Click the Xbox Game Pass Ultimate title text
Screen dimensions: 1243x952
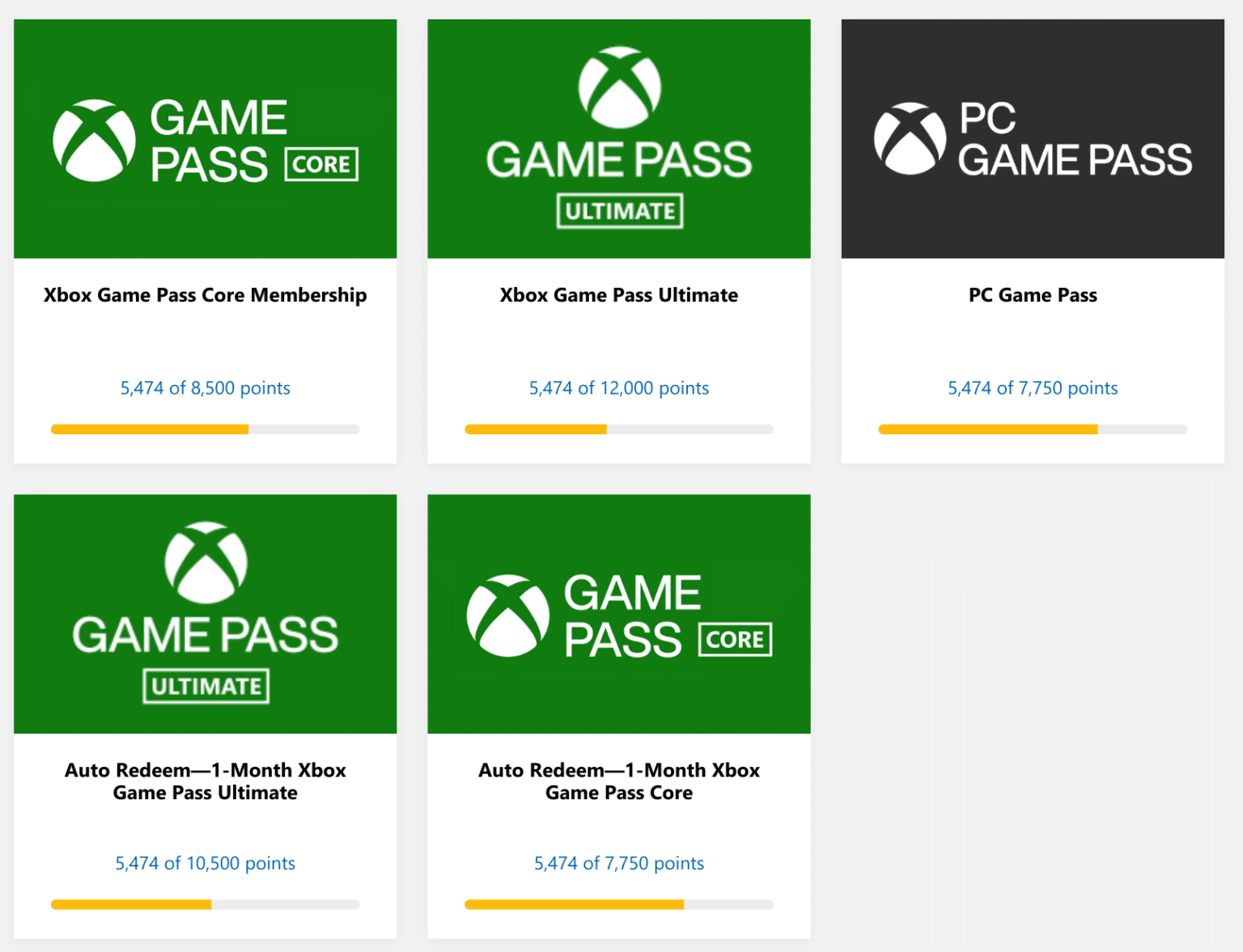[618, 295]
